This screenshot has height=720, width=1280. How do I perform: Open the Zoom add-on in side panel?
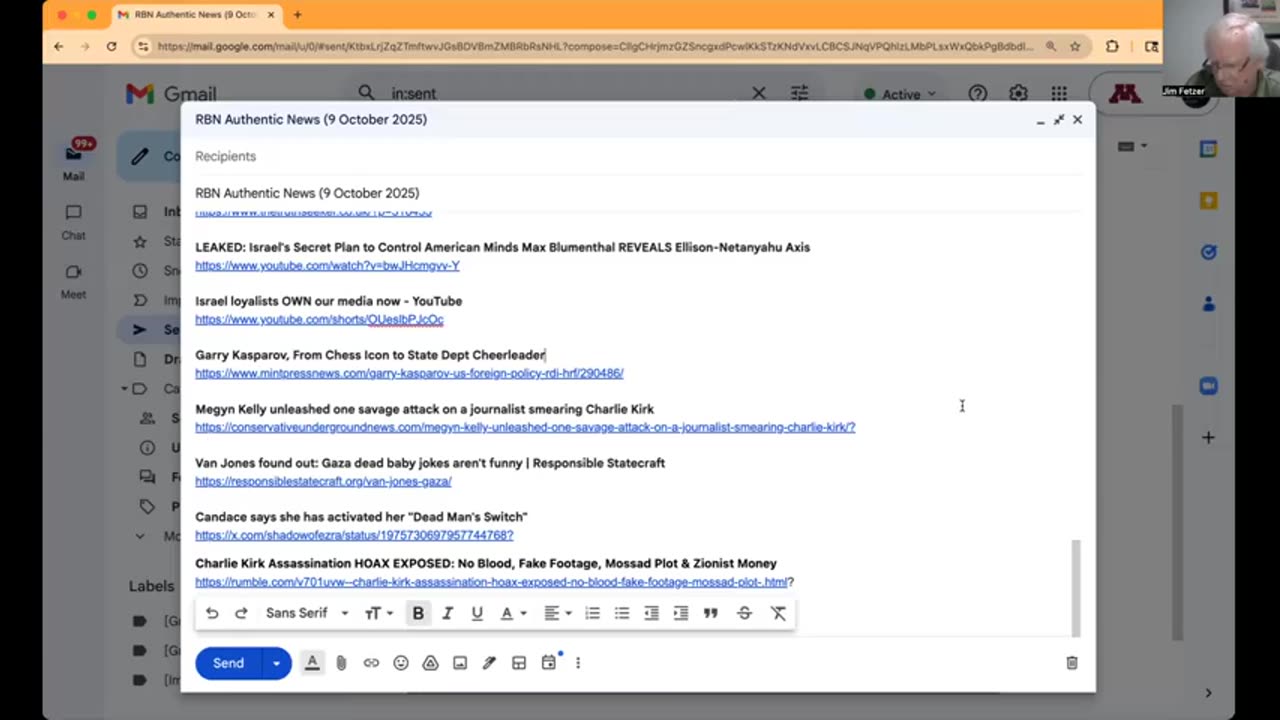coord(1208,386)
